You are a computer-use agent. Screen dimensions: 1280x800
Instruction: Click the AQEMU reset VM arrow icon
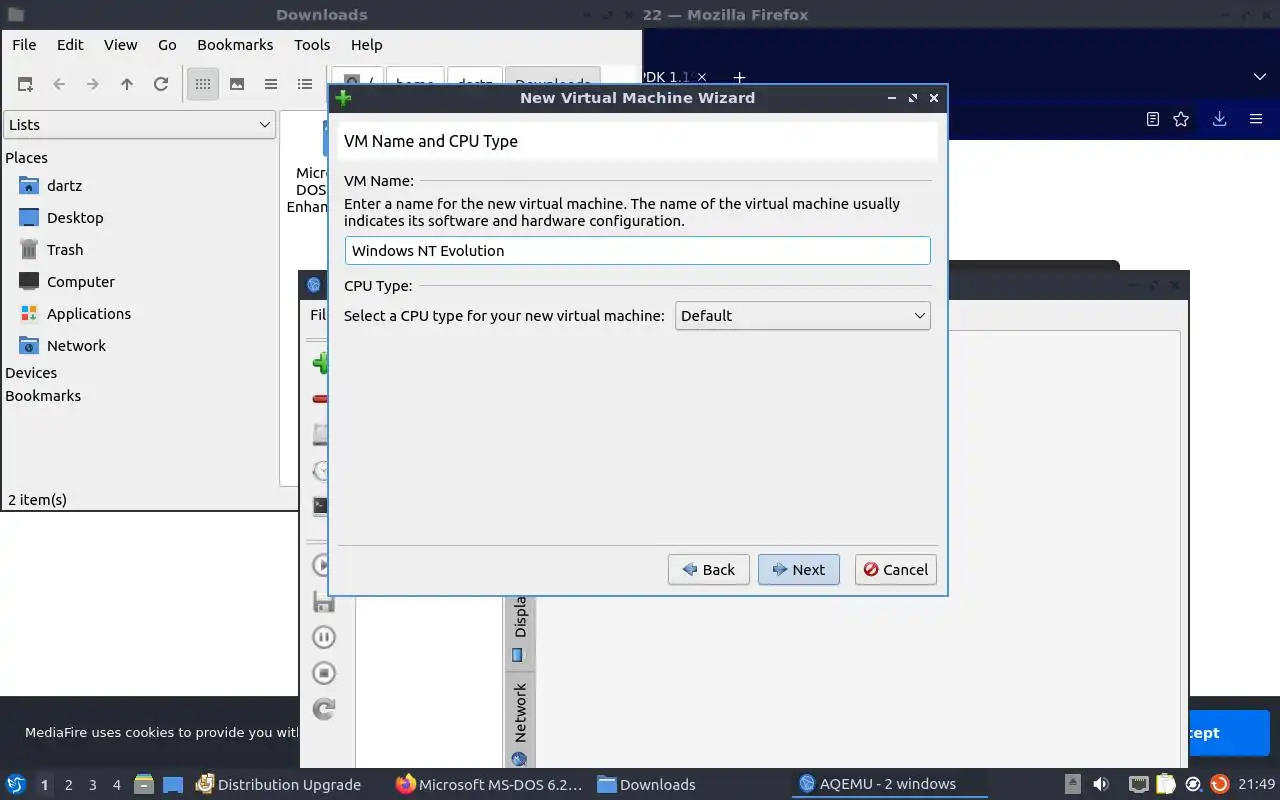(324, 709)
